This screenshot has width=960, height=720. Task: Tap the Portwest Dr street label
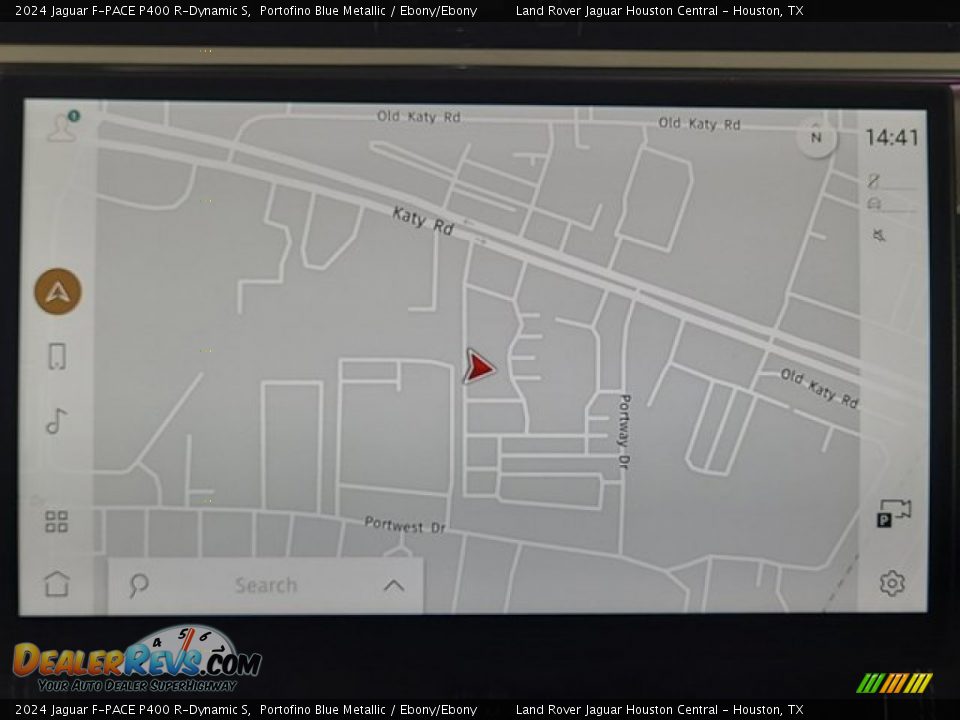(405, 525)
